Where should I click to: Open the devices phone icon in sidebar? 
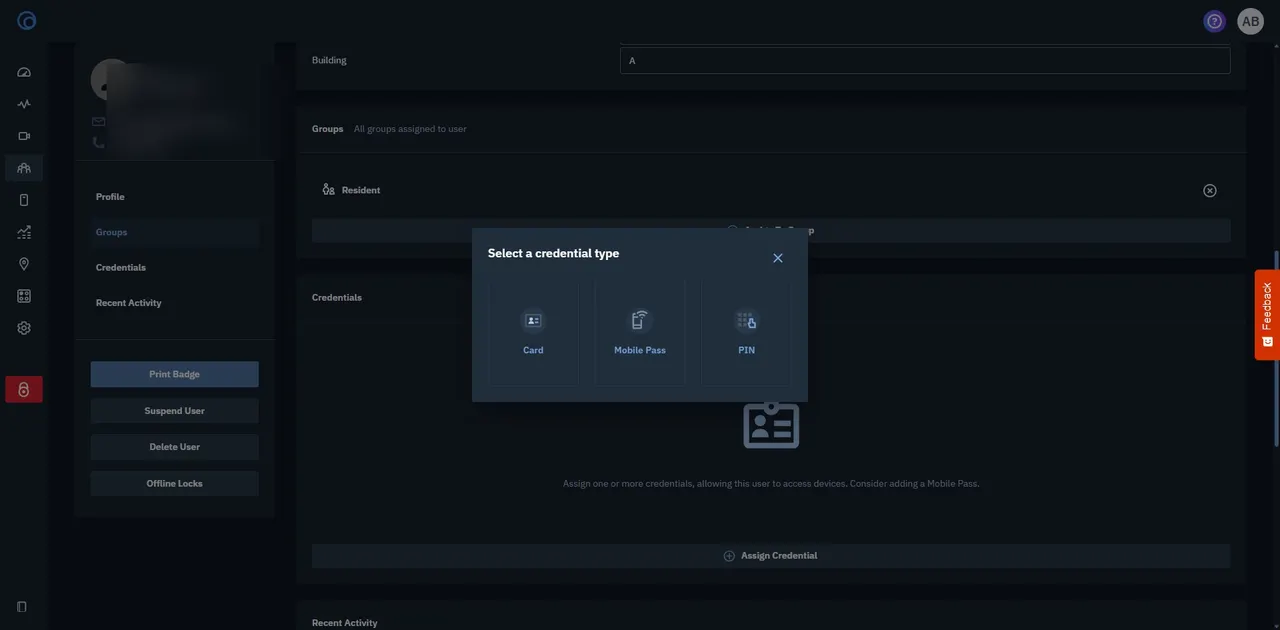point(24,200)
